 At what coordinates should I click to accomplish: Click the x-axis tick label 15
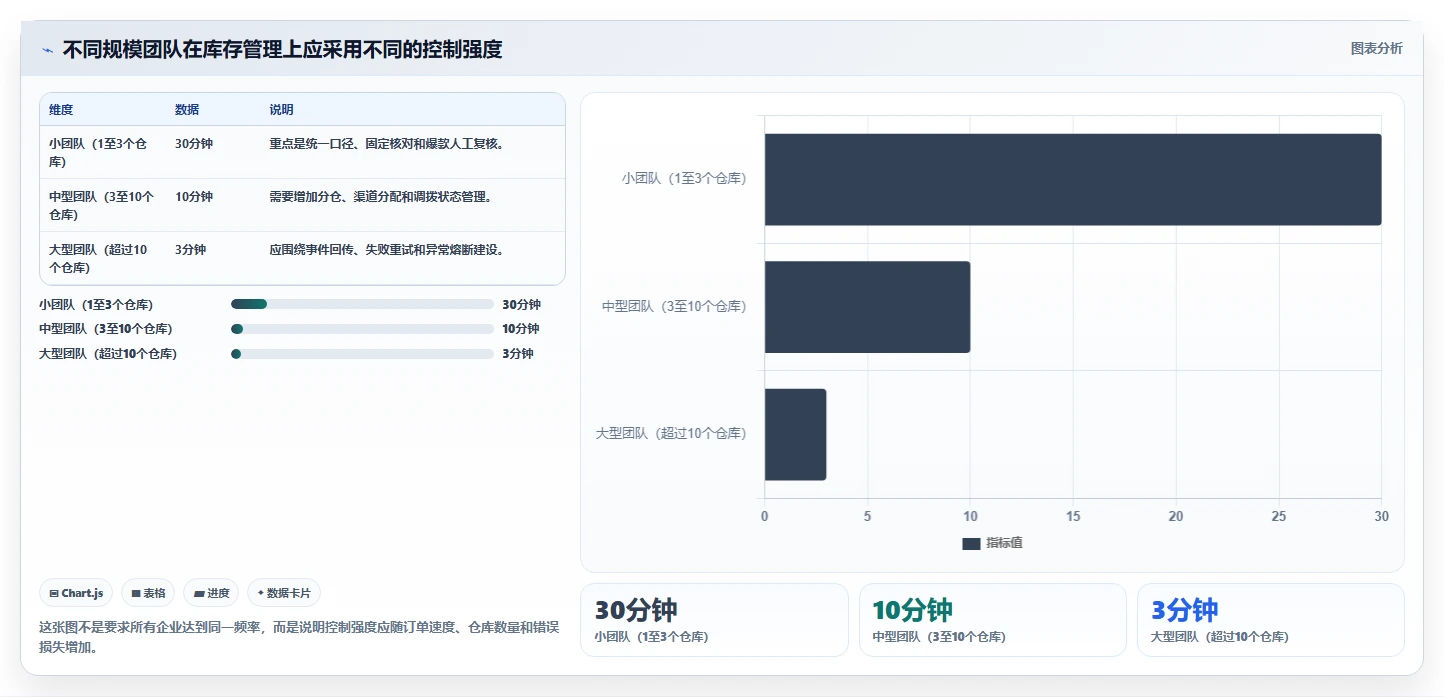pos(1073,517)
